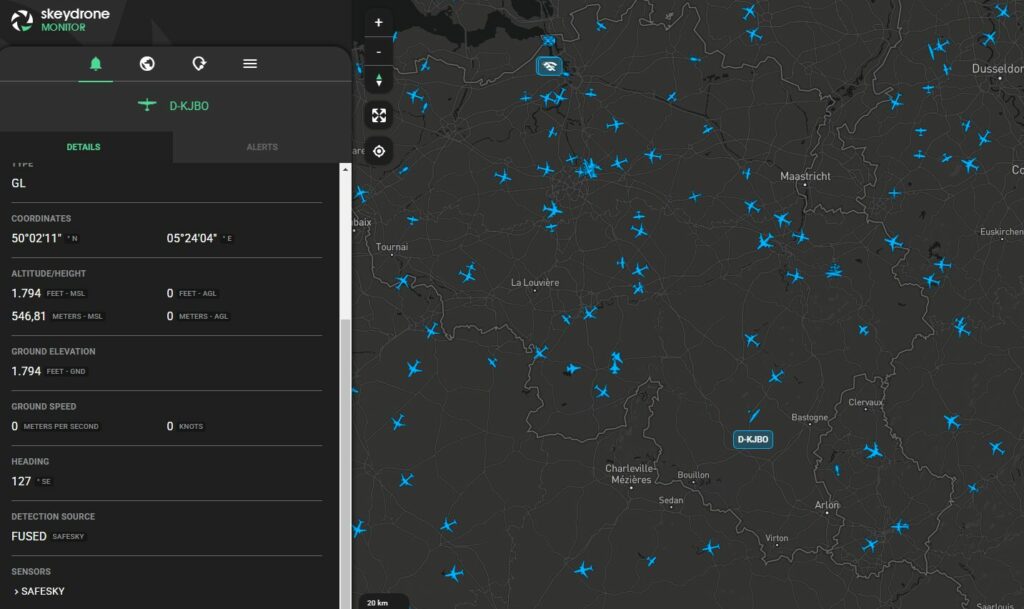This screenshot has width=1024, height=609.
Task: Open the alerts bell tab
Action: [x=96, y=64]
